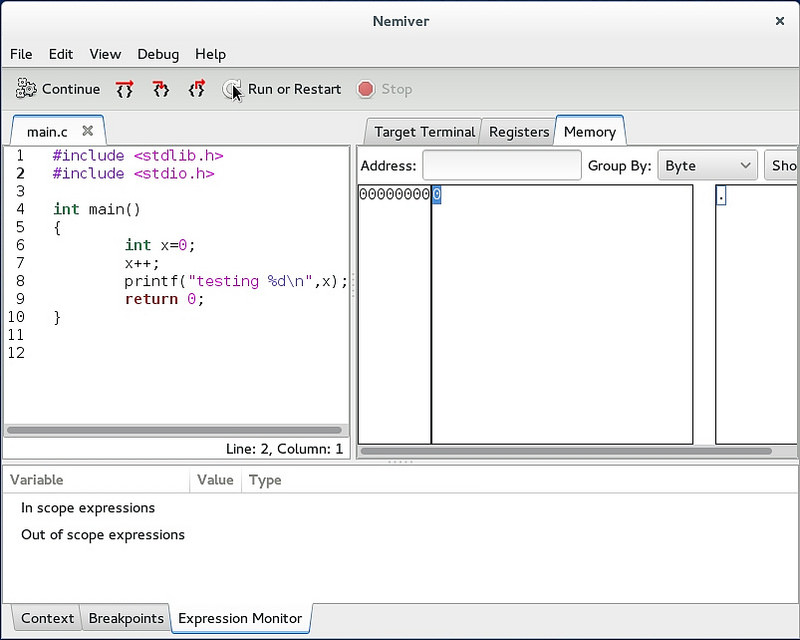Click the Step Out icon
This screenshot has width=800, height=640.
[197, 89]
